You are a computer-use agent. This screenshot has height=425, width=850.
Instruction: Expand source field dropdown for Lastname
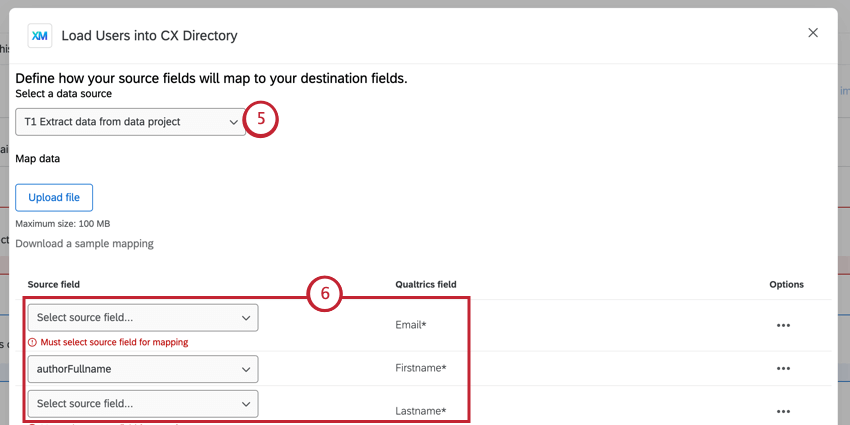coord(142,403)
